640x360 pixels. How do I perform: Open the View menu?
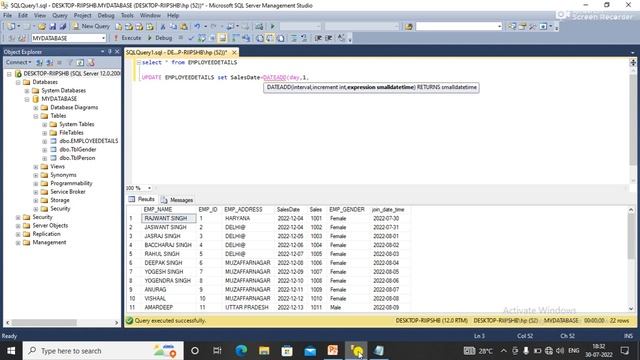40,16
